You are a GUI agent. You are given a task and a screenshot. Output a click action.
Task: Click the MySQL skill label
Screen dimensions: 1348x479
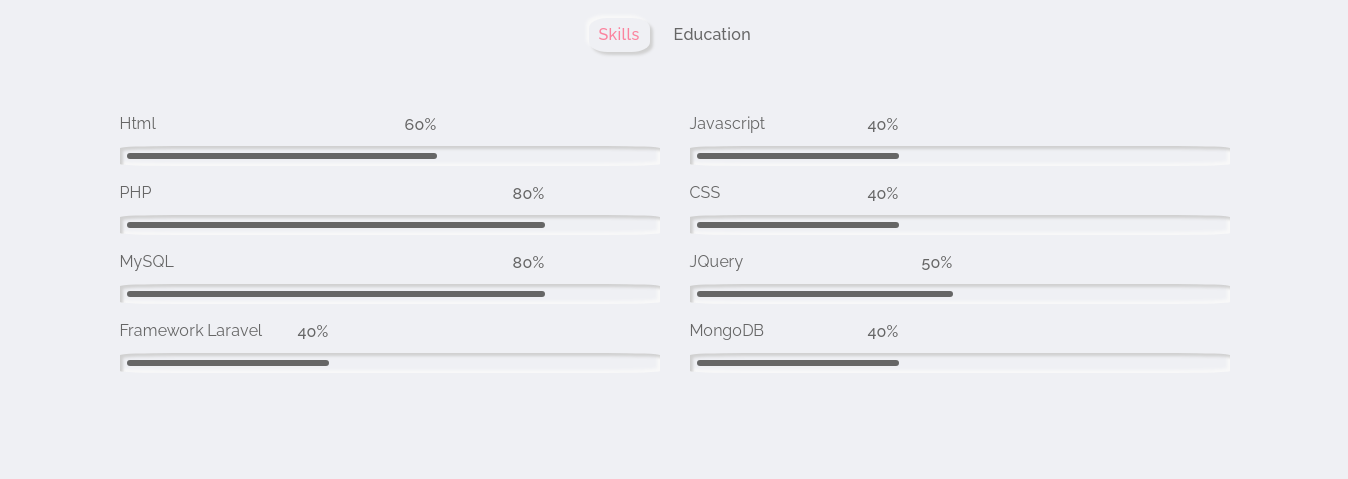tap(147, 262)
